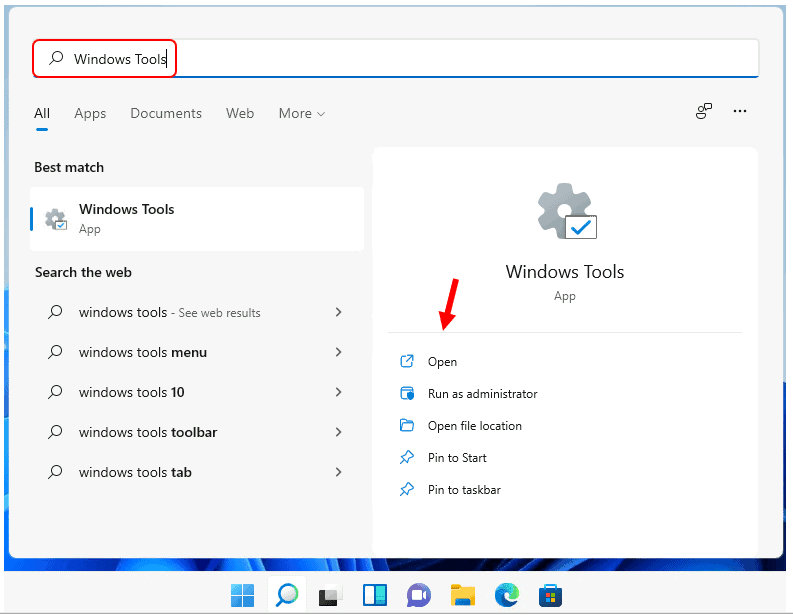Select the 'windows tools 10' suggestion text
The width and height of the screenshot is (793, 615).
click(131, 392)
